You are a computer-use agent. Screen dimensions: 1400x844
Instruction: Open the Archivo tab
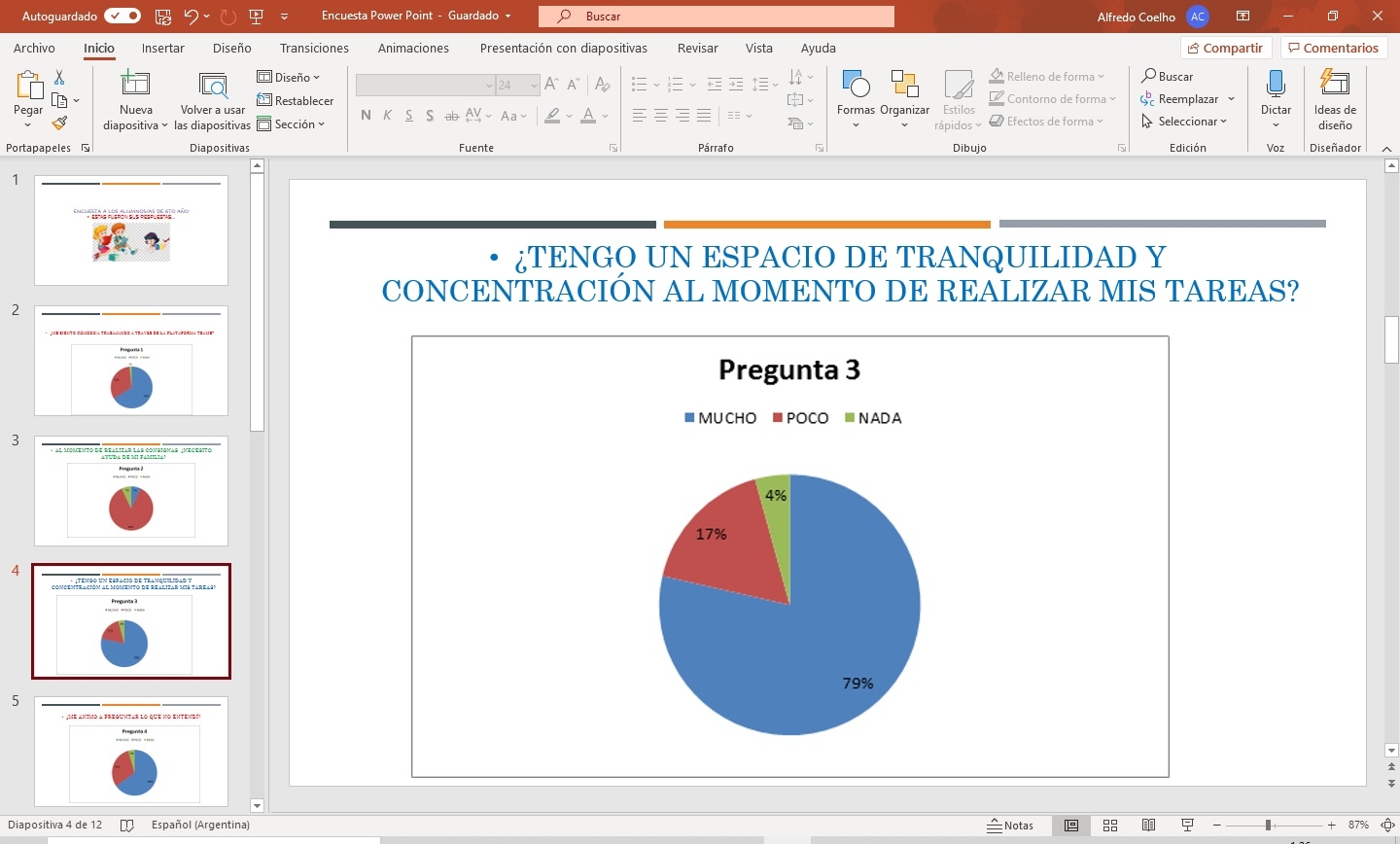[34, 48]
